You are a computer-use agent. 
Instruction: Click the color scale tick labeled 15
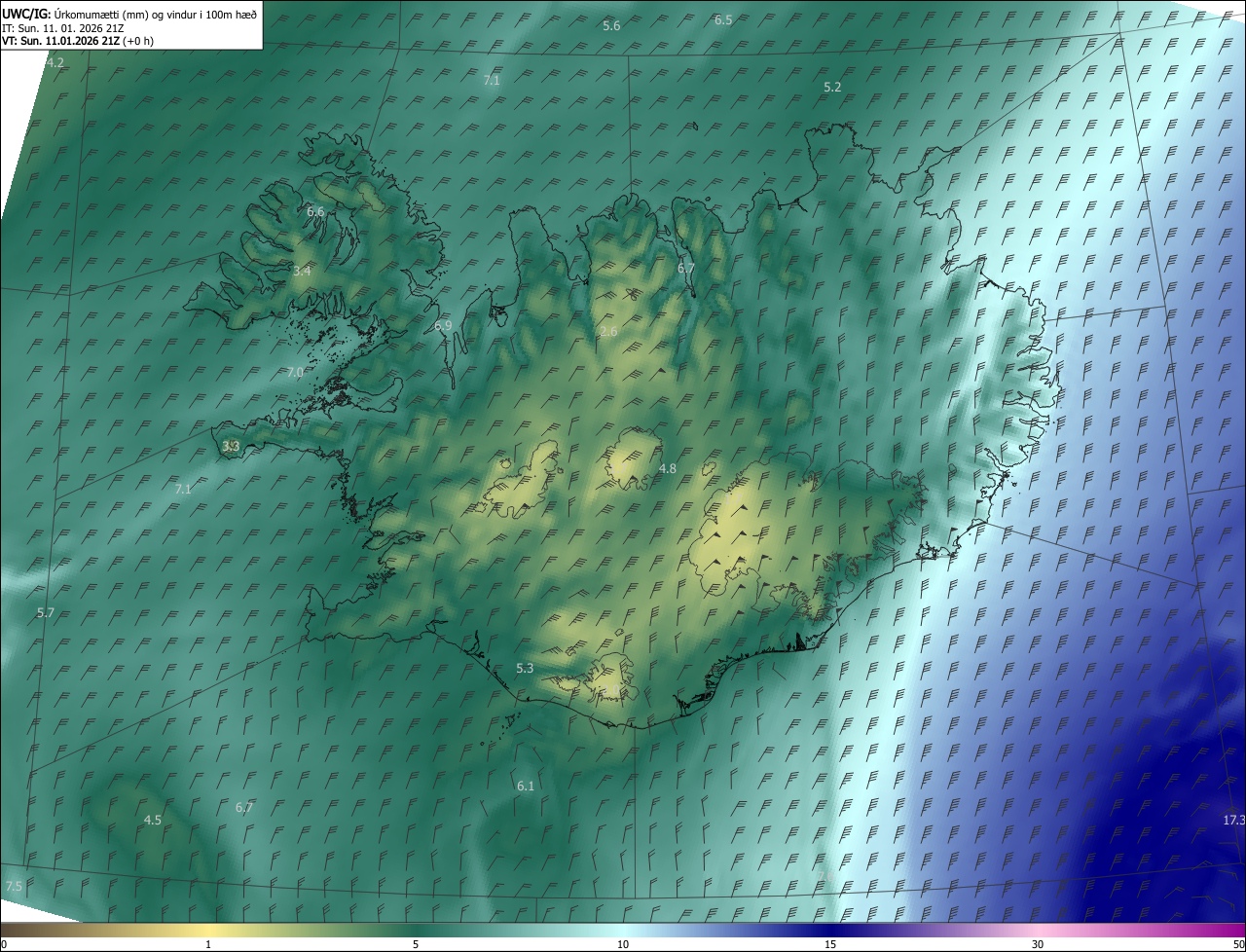[x=830, y=945]
